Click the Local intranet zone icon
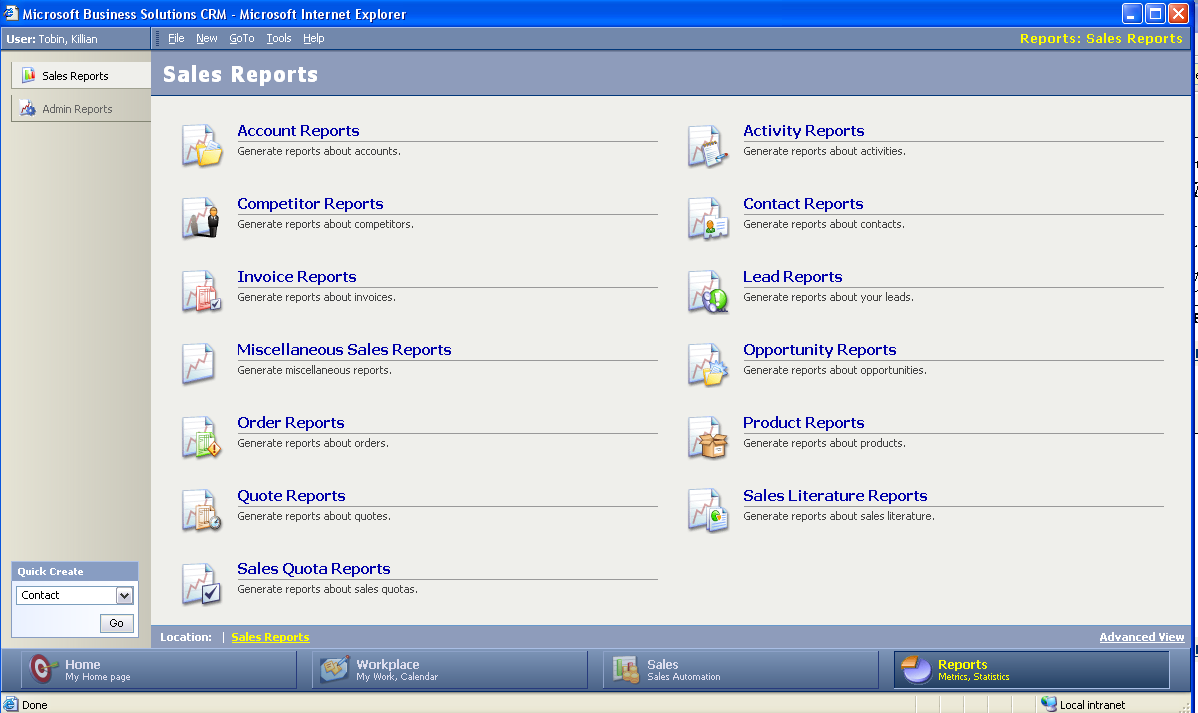Image resolution: width=1198 pixels, height=713 pixels. (x=1048, y=705)
